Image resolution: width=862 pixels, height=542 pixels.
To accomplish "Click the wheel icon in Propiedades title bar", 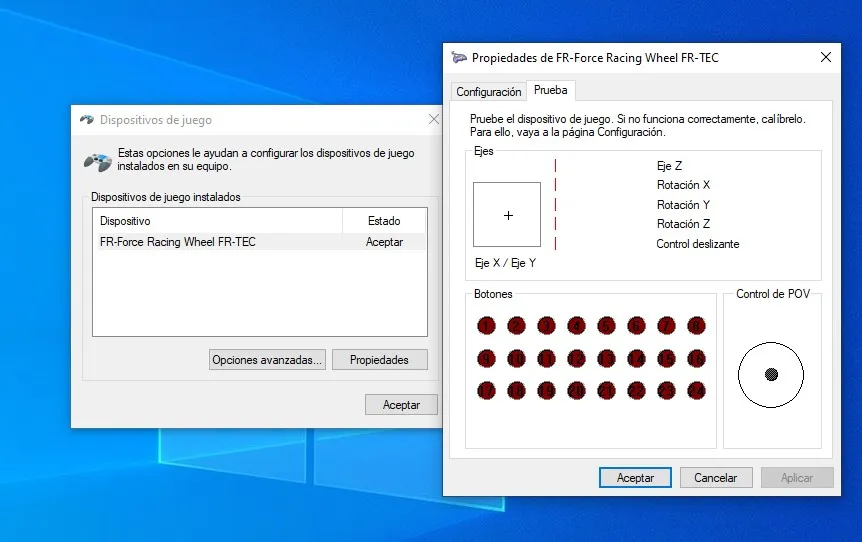I will tap(459, 57).
